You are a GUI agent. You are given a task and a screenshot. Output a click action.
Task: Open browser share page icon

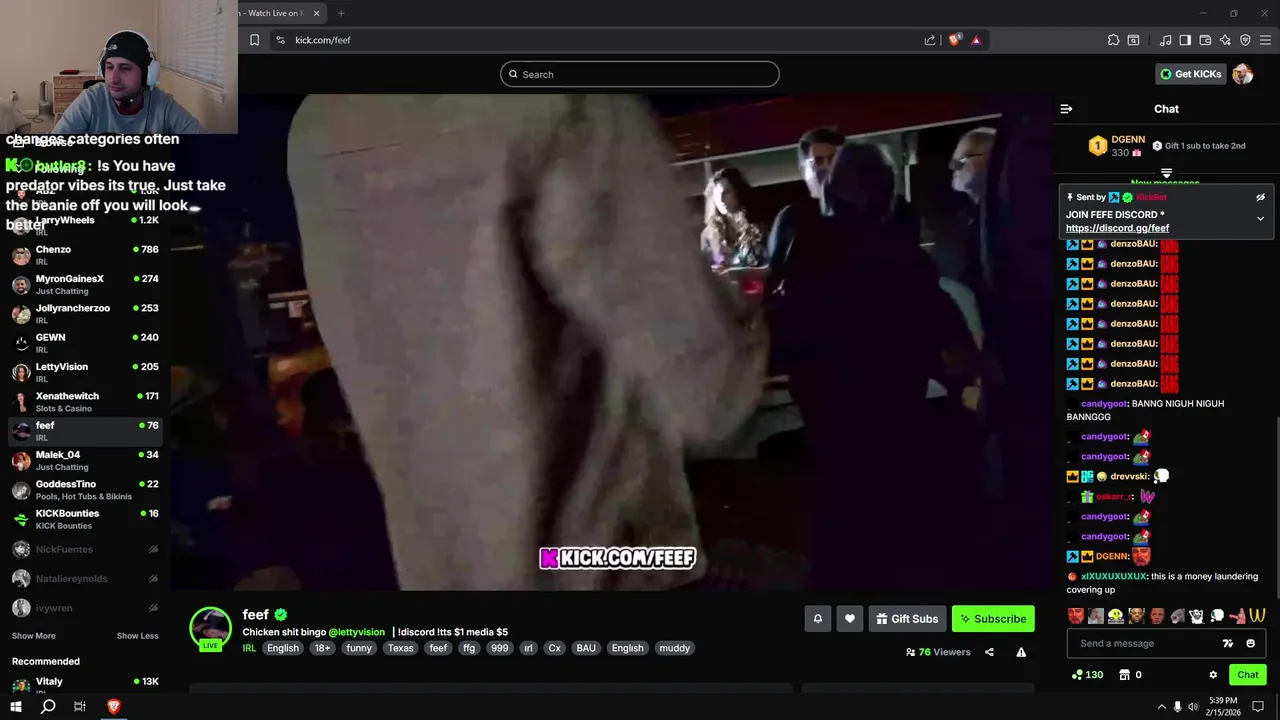tap(930, 40)
